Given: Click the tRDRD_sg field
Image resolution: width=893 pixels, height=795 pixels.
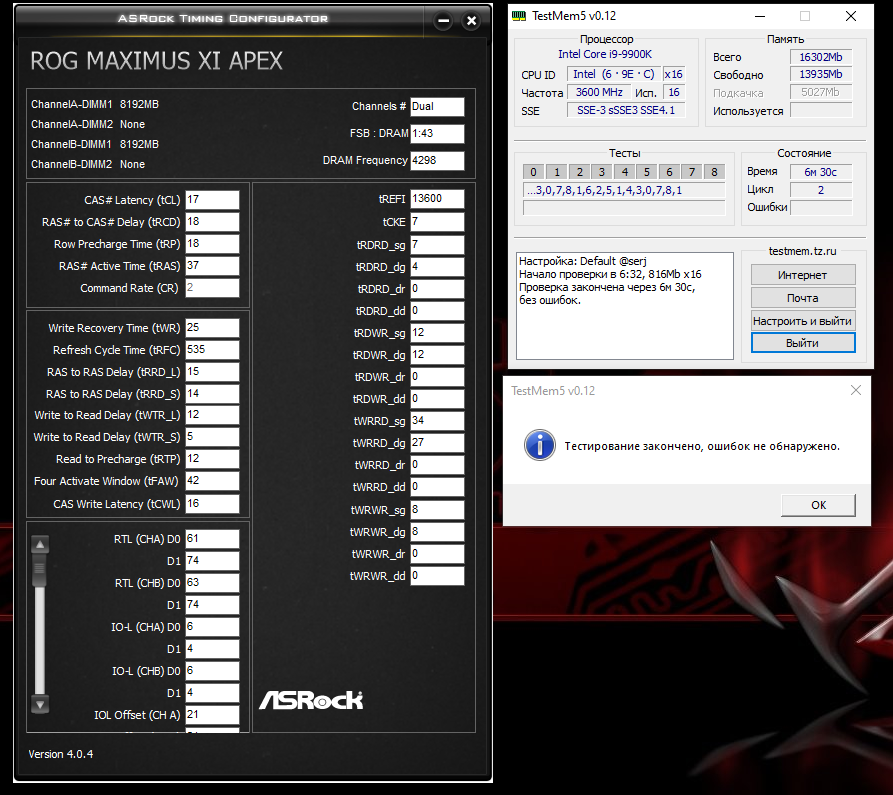Looking at the screenshot, I should (x=437, y=245).
